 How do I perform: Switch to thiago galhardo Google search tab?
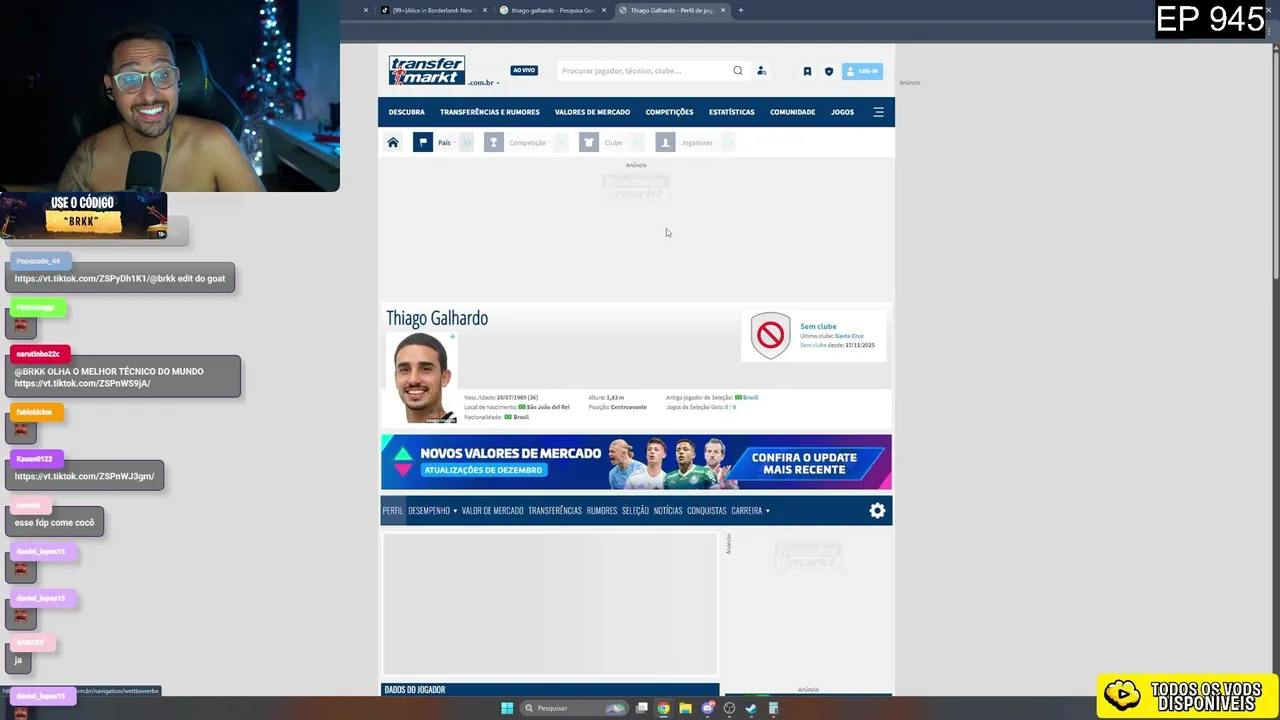(x=552, y=10)
